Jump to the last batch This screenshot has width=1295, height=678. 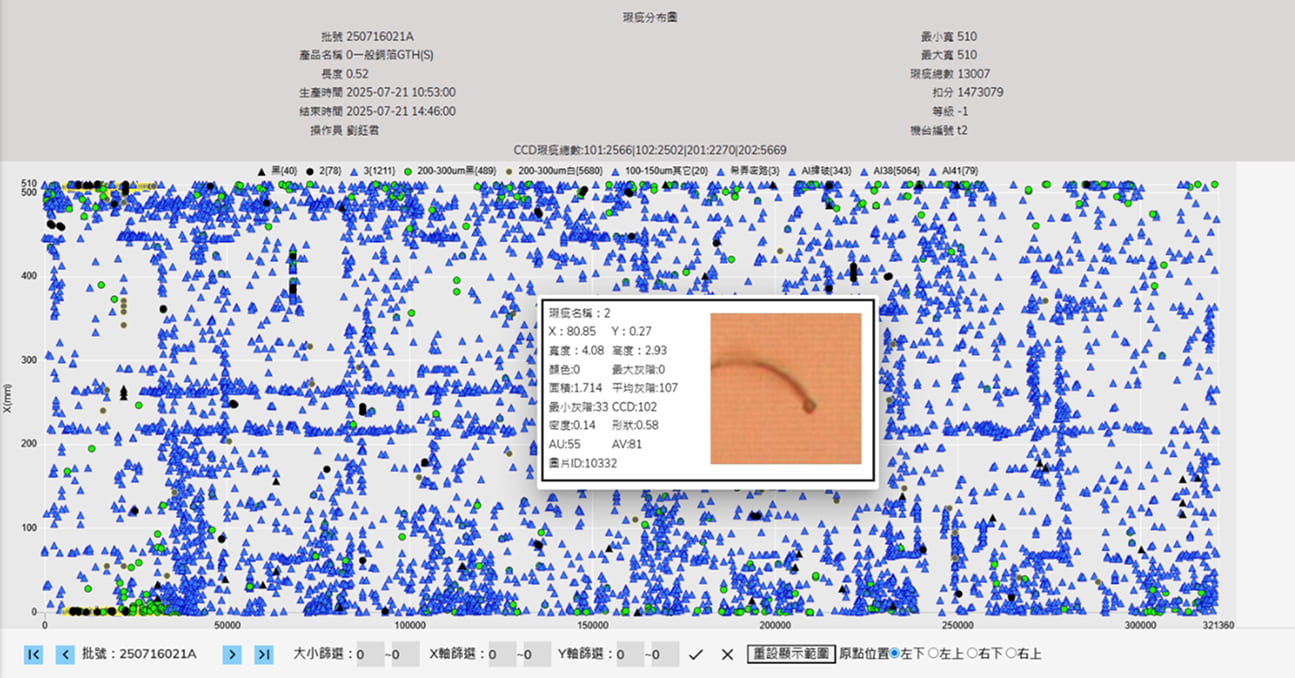[x=263, y=654]
